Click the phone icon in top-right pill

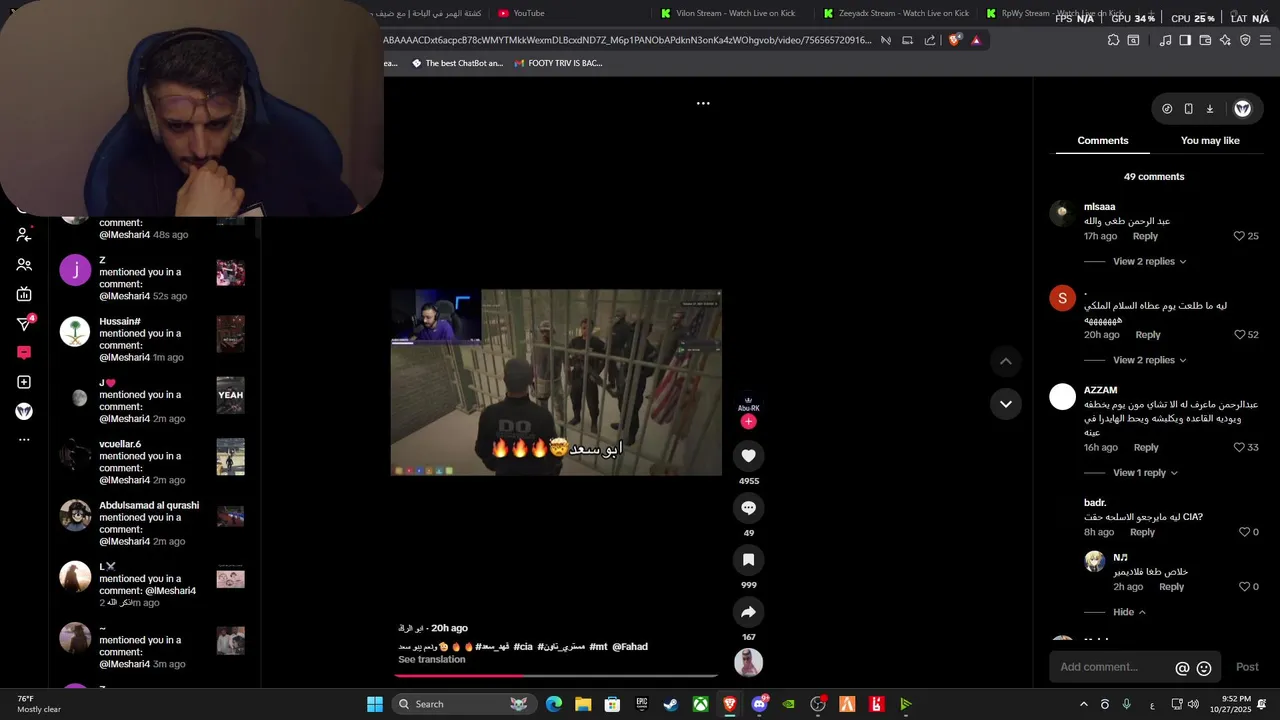(1188, 109)
